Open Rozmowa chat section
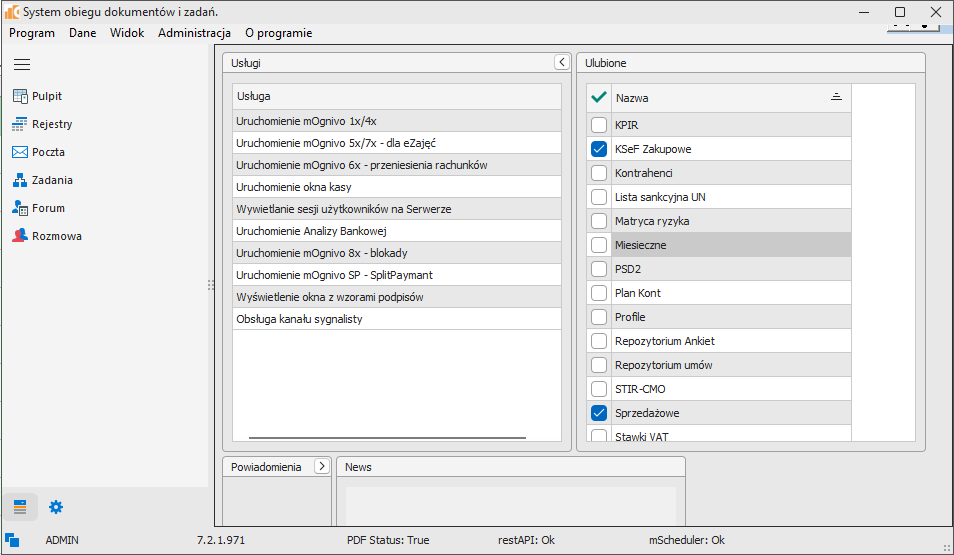954x555 pixels. click(x=47, y=236)
